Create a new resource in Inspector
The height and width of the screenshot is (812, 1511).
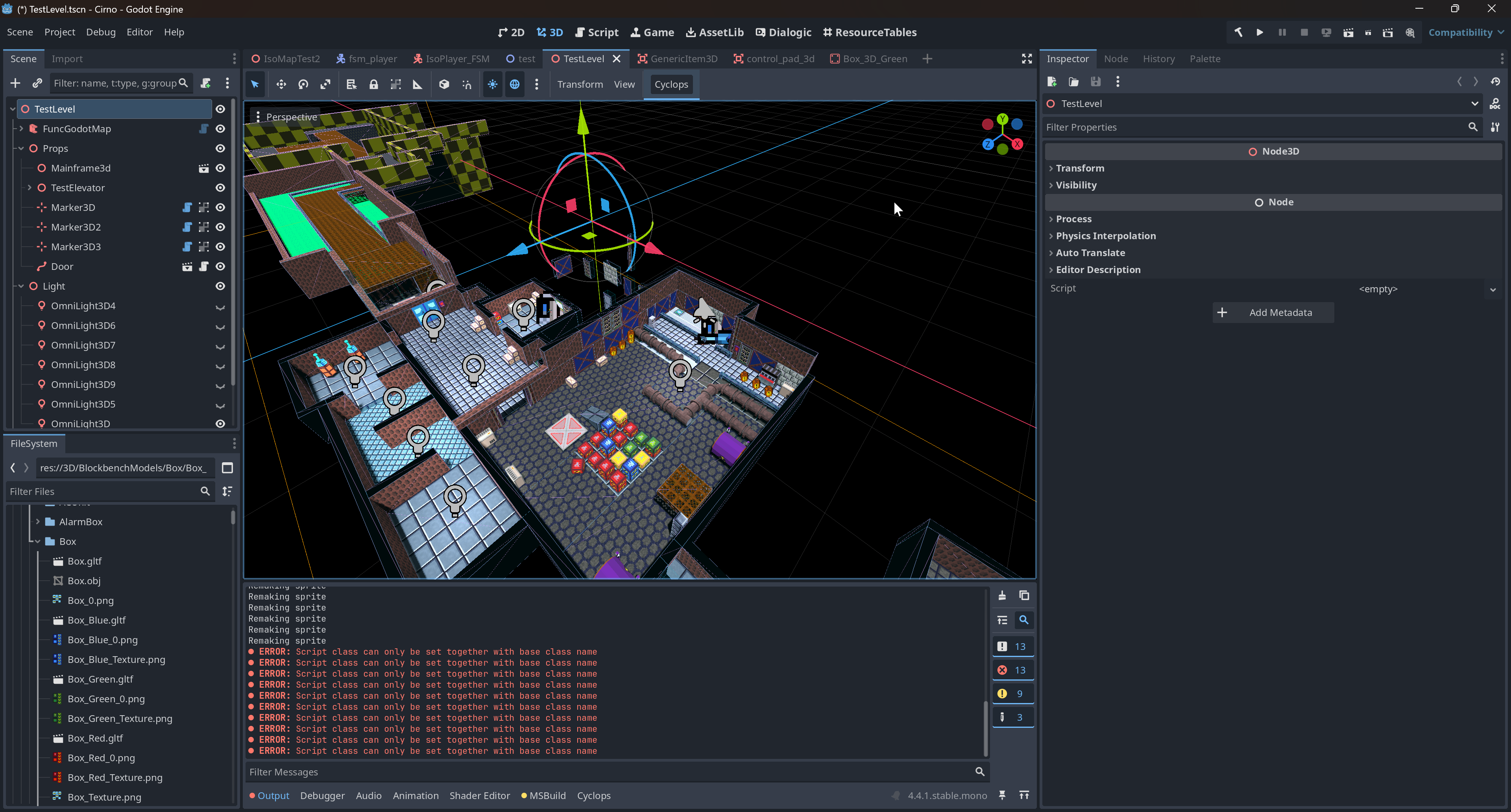1052,81
